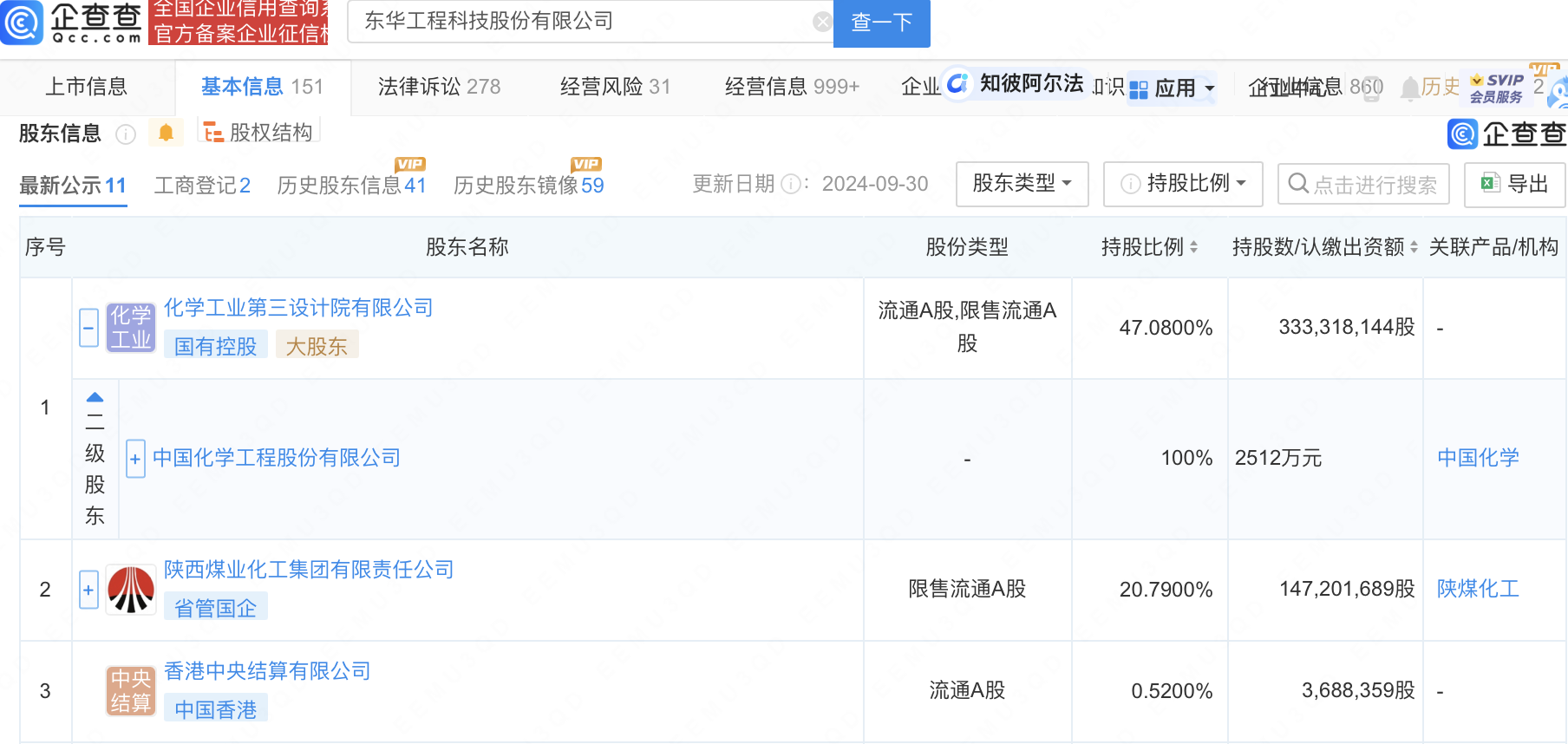The height and width of the screenshot is (744, 1568).
Task: Click the SVIP 会员服务 badge
Action: [x=1496, y=88]
